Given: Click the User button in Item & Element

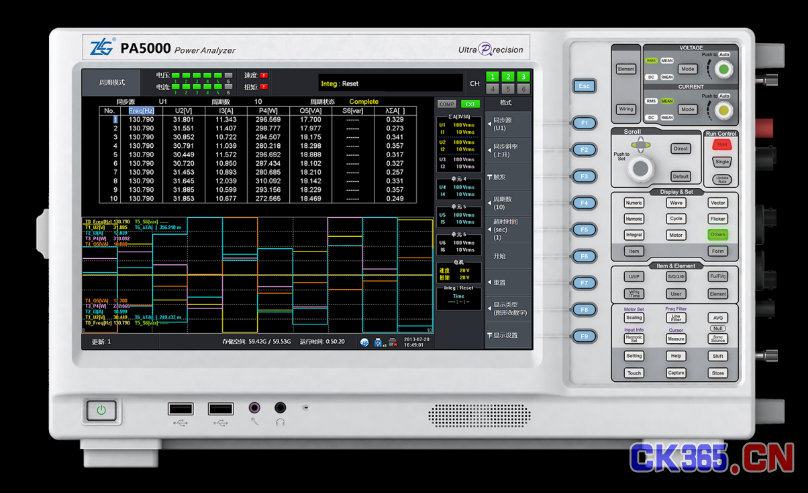Looking at the screenshot, I should click(676, 294).
